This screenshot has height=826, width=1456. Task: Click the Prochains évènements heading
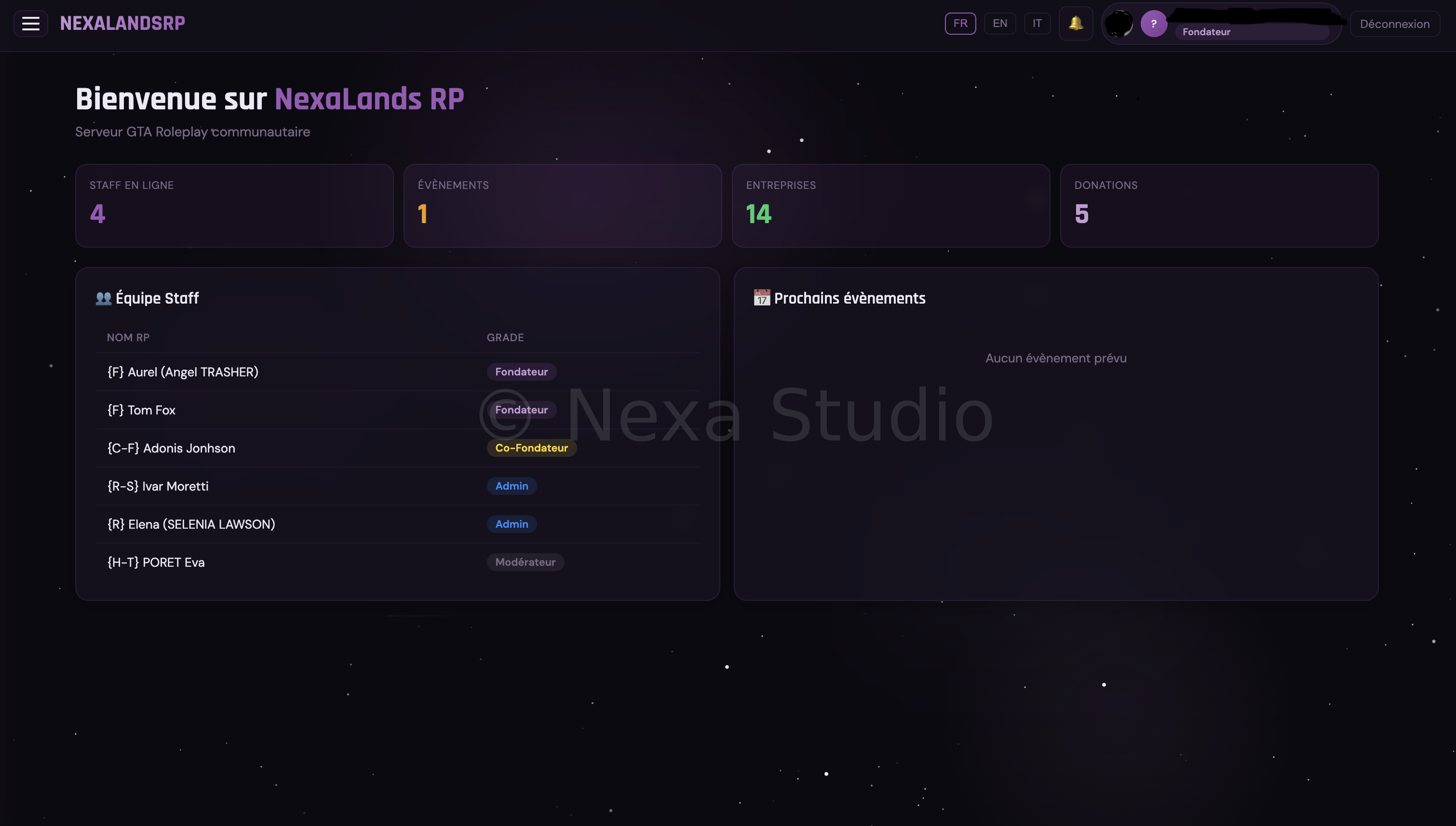849,298
